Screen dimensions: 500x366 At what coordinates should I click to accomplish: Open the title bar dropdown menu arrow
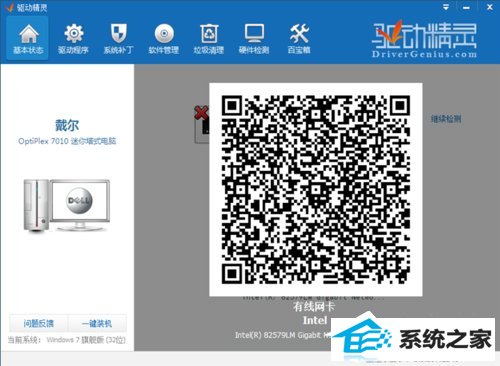(446, 7)
